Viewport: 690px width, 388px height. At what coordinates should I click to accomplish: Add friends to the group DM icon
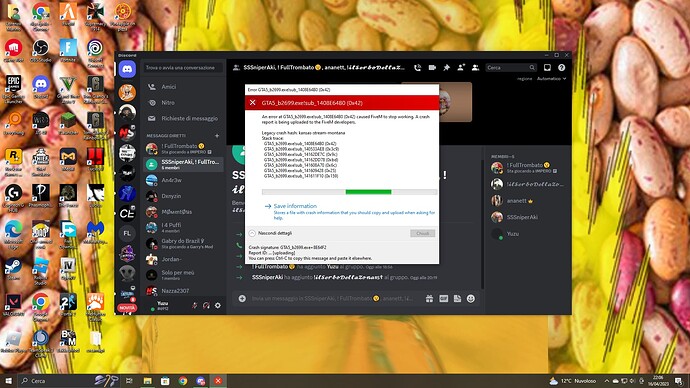461,68
